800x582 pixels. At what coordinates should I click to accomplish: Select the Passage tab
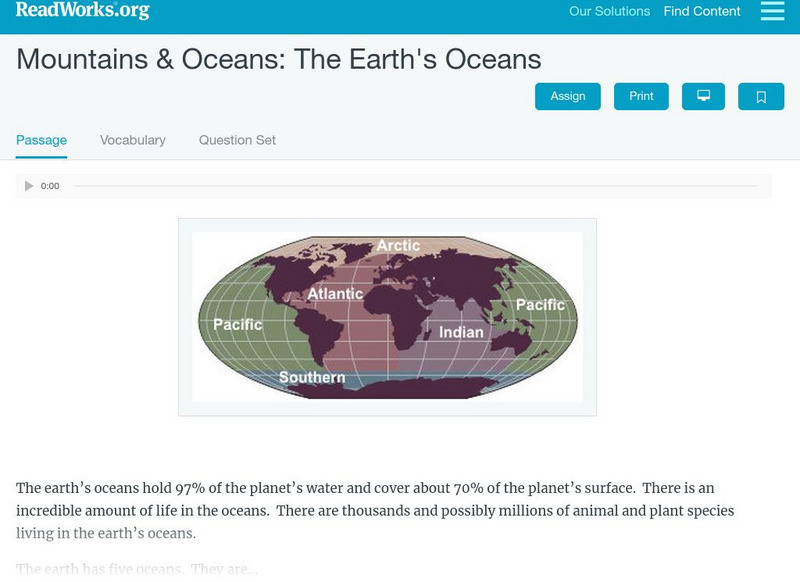(x=41, y=140)
